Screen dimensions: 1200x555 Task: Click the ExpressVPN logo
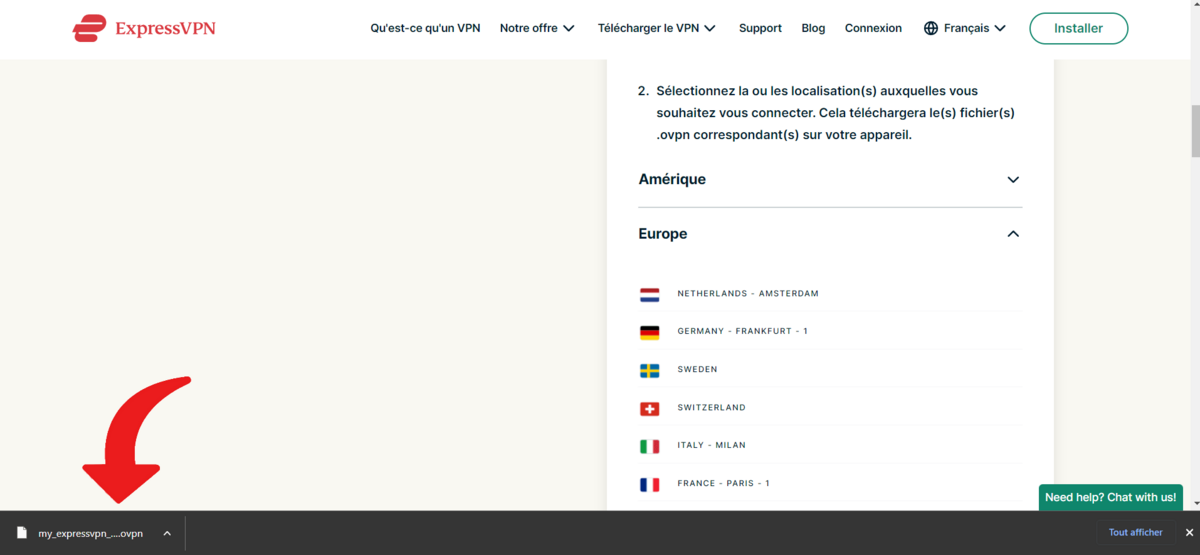point(144,28)
